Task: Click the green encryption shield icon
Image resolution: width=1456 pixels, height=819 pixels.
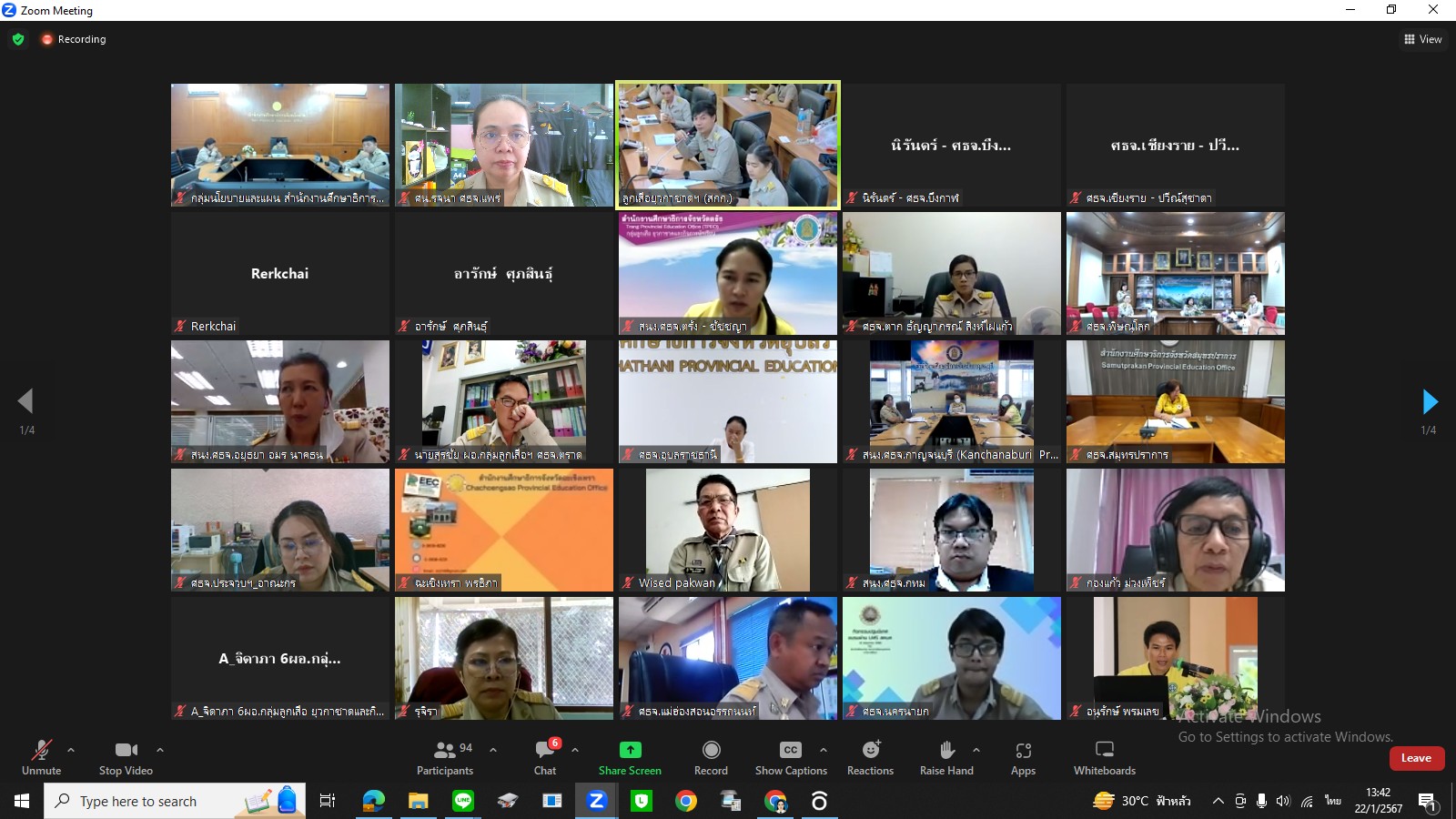Action: tap(18, 39)
